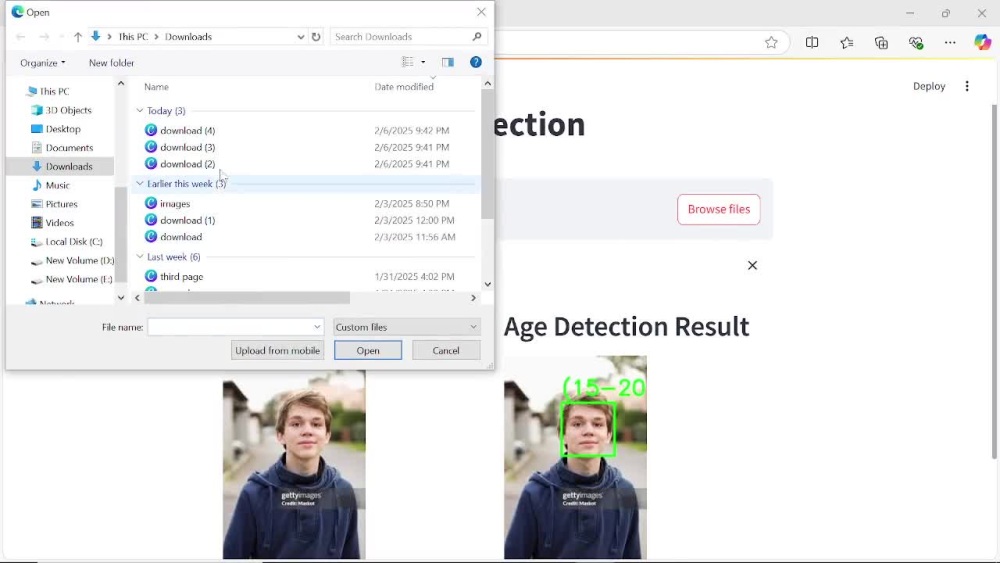Click Browse files on the web page
This screenshot has width=1000, height=563.
point(719,209)
